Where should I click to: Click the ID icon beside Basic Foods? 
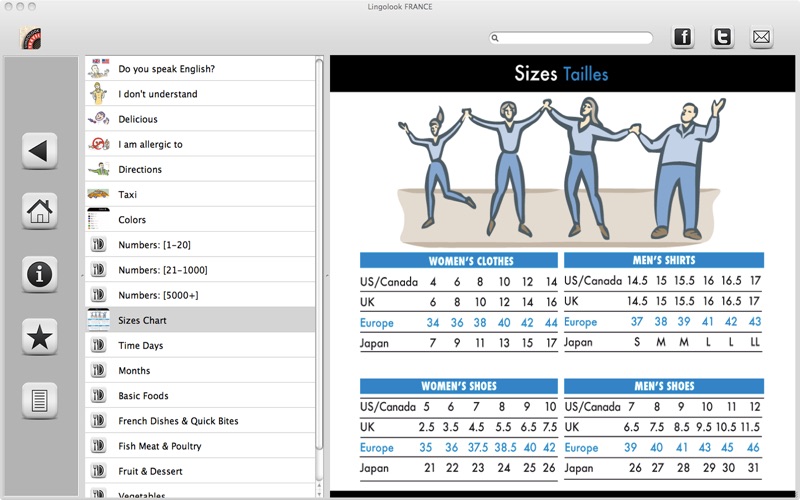(98, 395)
